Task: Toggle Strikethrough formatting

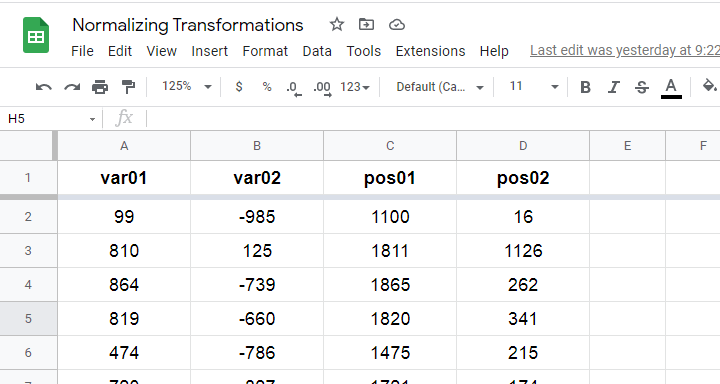Action: (x=642, y=87)
